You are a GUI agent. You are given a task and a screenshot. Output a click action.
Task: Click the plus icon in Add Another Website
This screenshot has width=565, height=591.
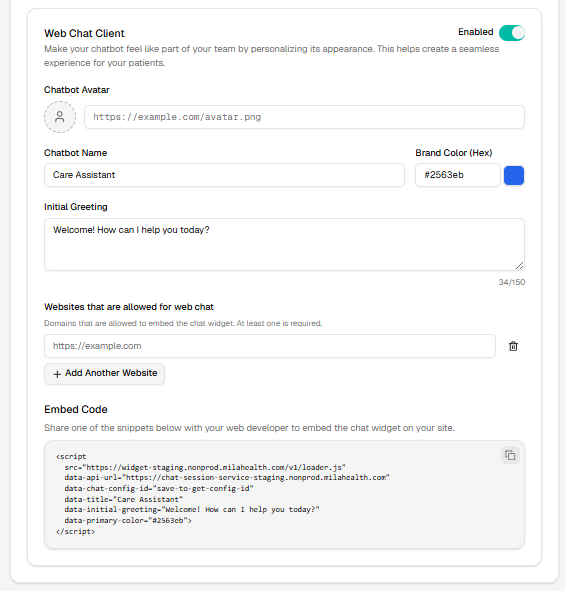[x=57, y=374]
